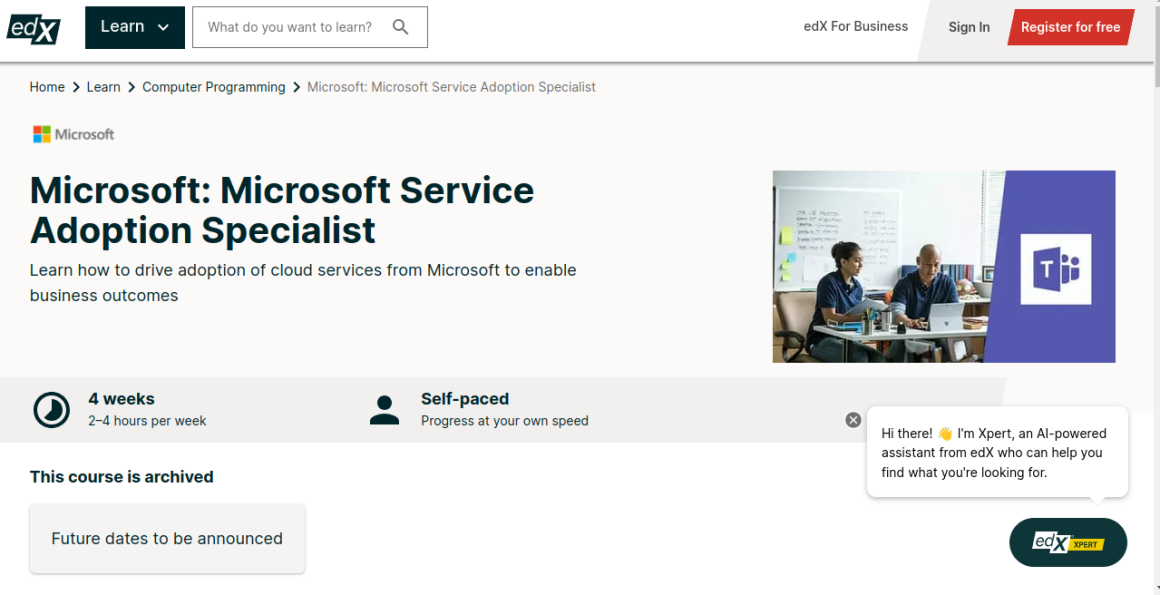The image size is (1160, 595).
Task: Click the clock duration icon
Action: point(52,410)
